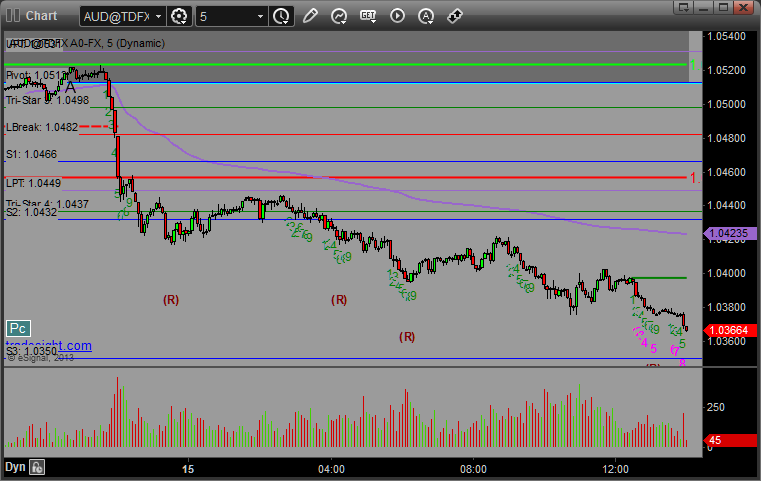This screenshot has height=481, width=761.
Task: Expand the AUD@TDFX symbol dropdown
Action: 158,17
